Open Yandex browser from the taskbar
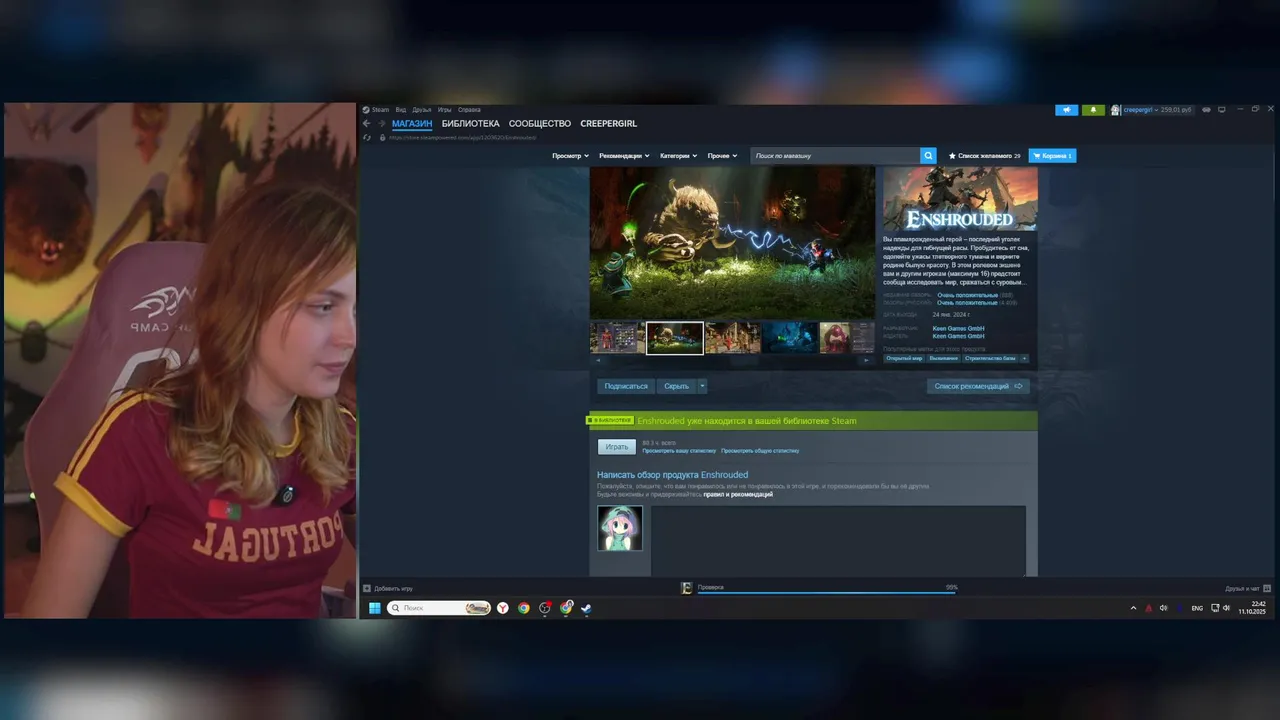 coord(503,608)
